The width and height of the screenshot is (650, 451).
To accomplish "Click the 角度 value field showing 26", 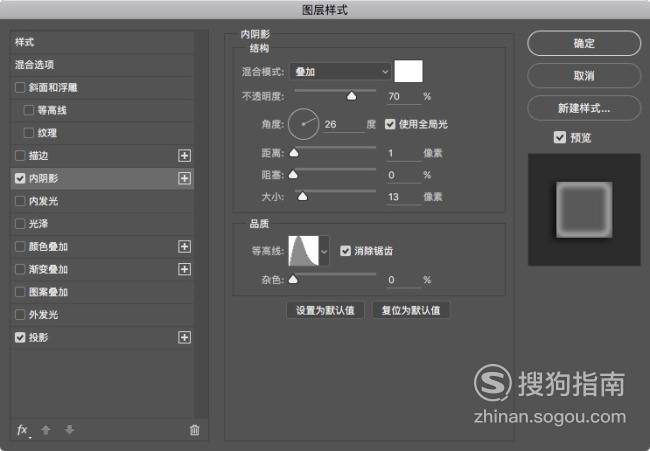I will coord(343,124).
